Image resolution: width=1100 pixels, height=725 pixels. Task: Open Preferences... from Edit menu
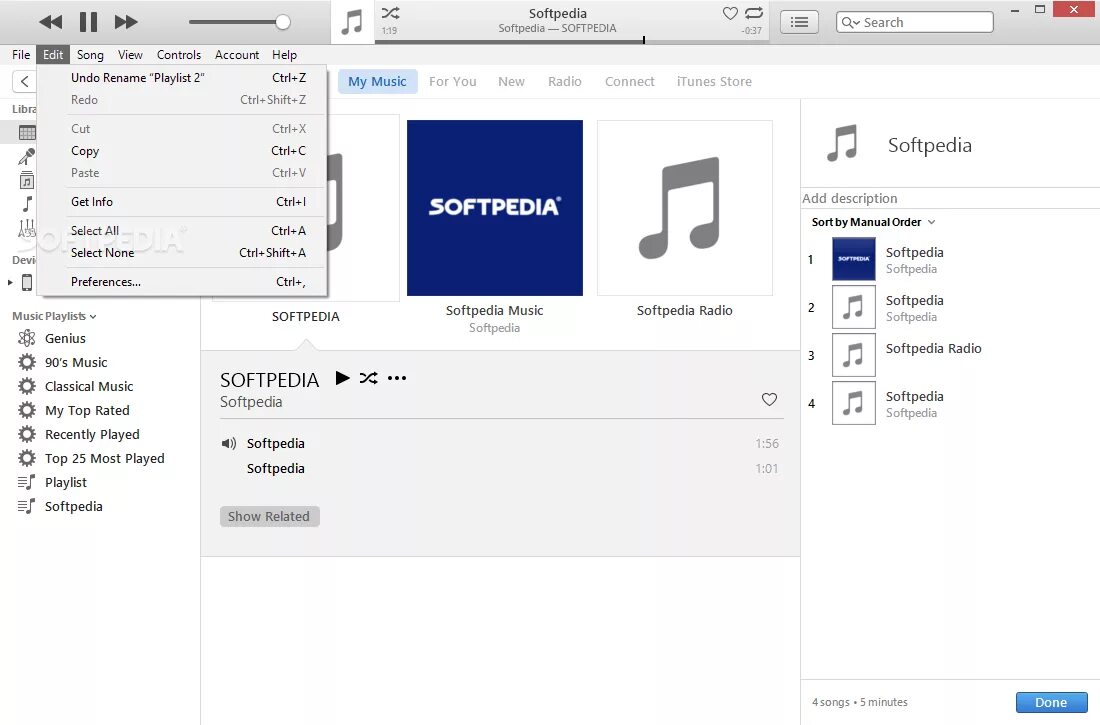coord(182,282)
